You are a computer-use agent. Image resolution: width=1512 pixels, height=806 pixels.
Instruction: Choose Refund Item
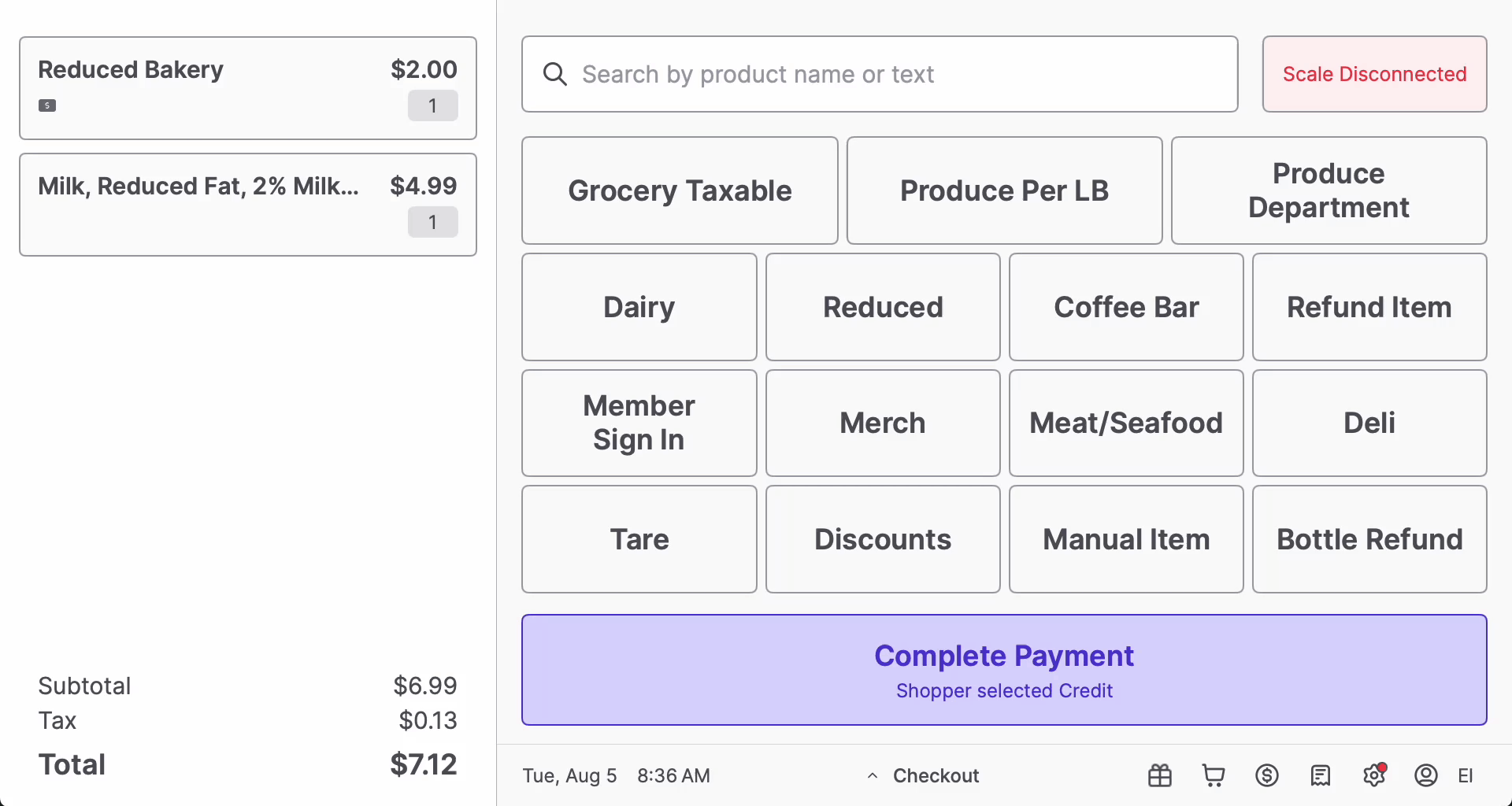1369,307
